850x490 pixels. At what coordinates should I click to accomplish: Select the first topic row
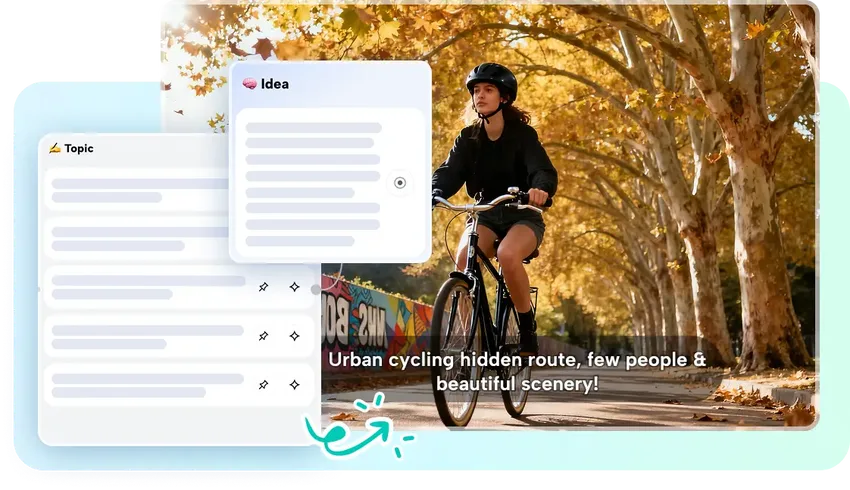pyautogui.click(x=140, y=190)
